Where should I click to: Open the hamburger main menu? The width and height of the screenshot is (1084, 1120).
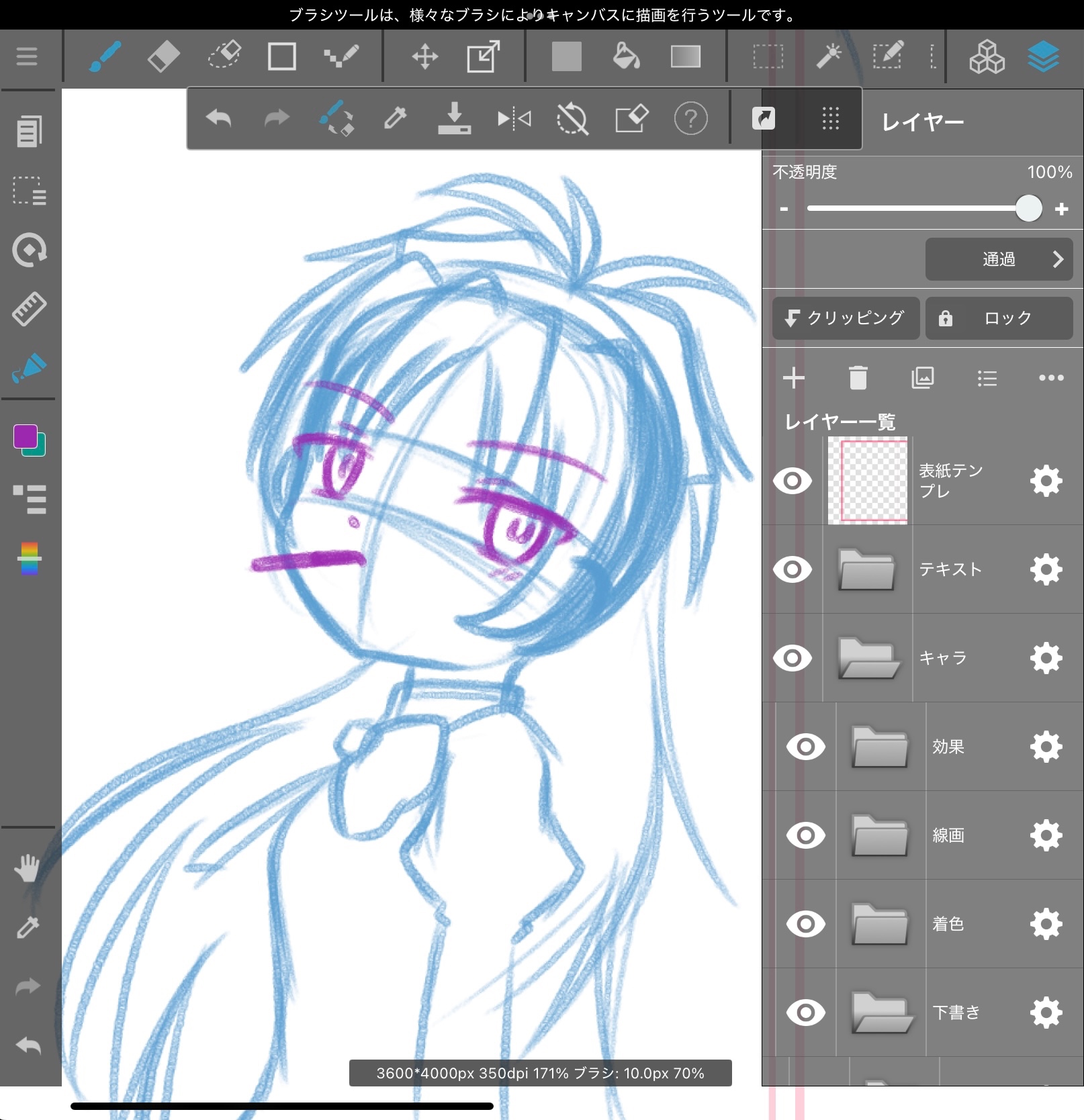27,56
